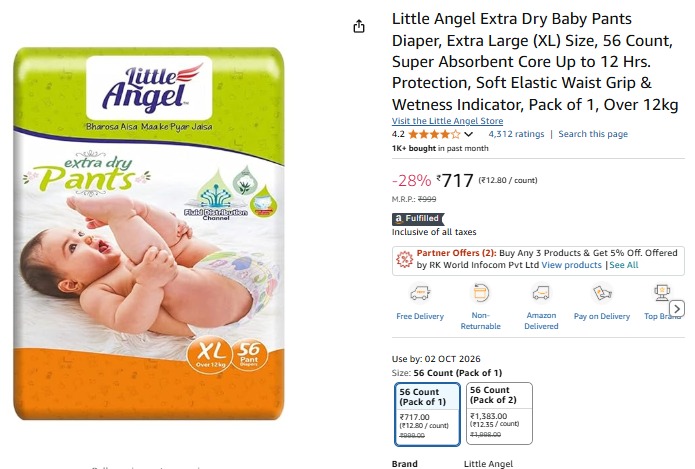
Task: Open See All partner offers
Action: [624, 265]
